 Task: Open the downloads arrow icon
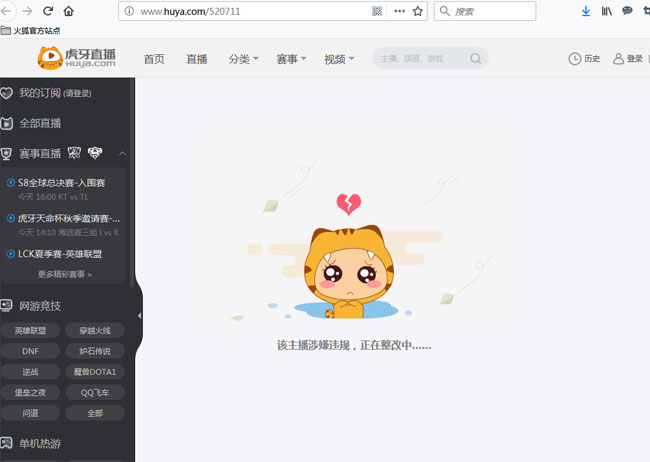click(x=586, y=11)
